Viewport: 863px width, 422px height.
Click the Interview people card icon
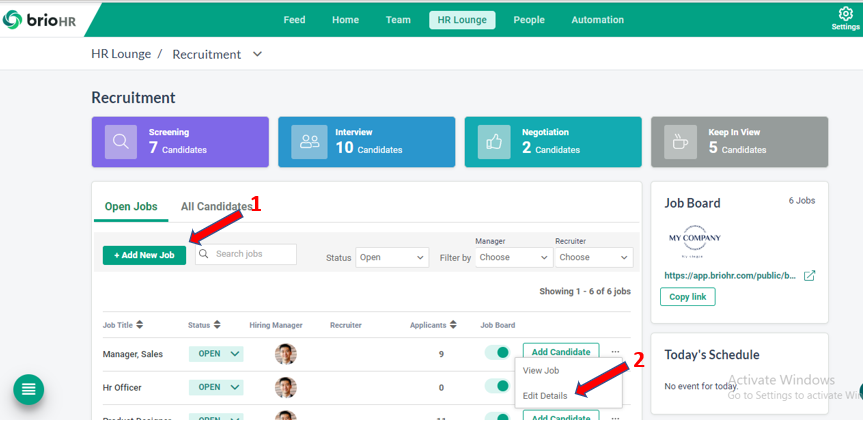tap(309, 141)
